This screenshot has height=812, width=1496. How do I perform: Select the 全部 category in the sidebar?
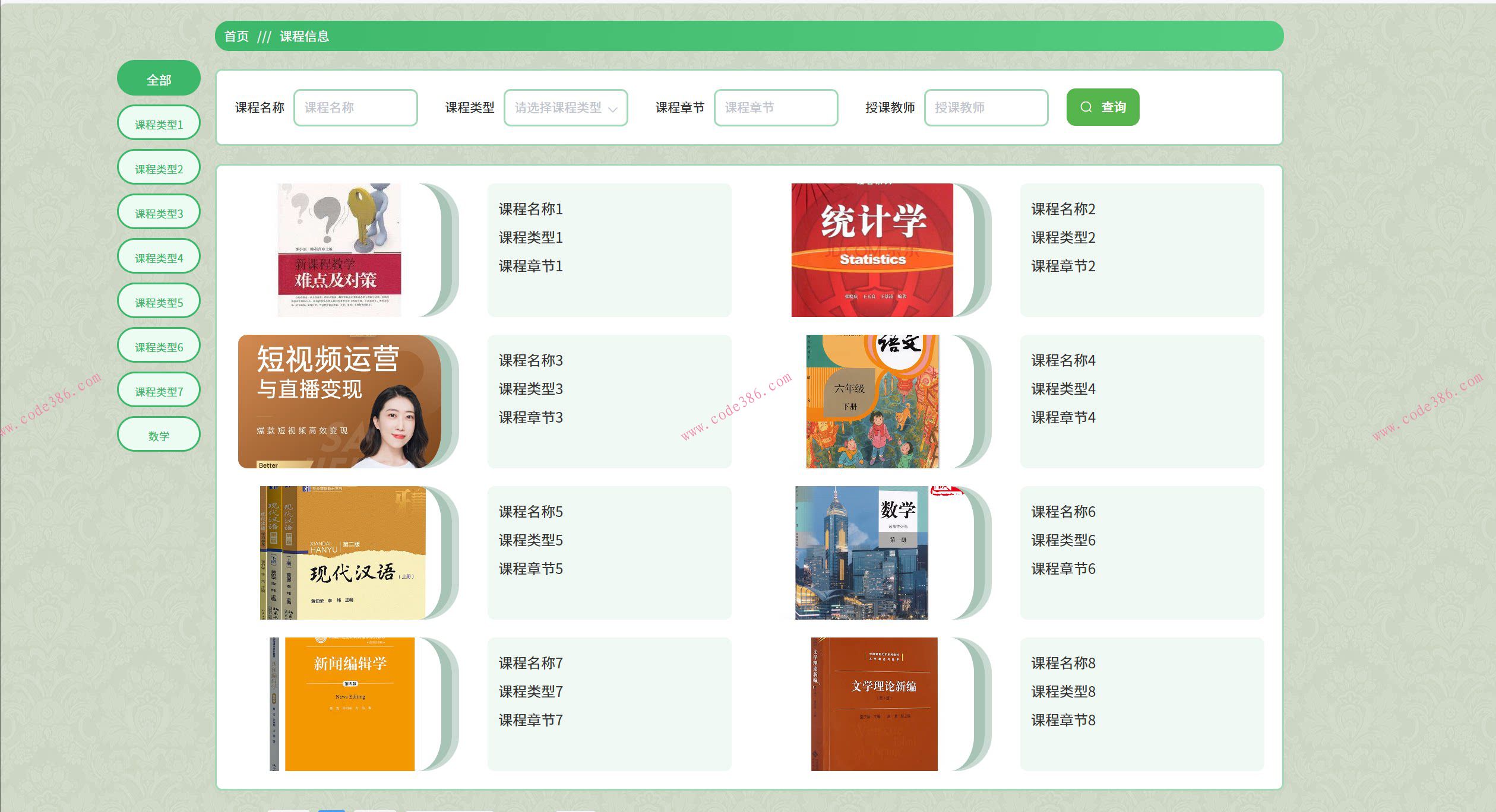[159, 77]
